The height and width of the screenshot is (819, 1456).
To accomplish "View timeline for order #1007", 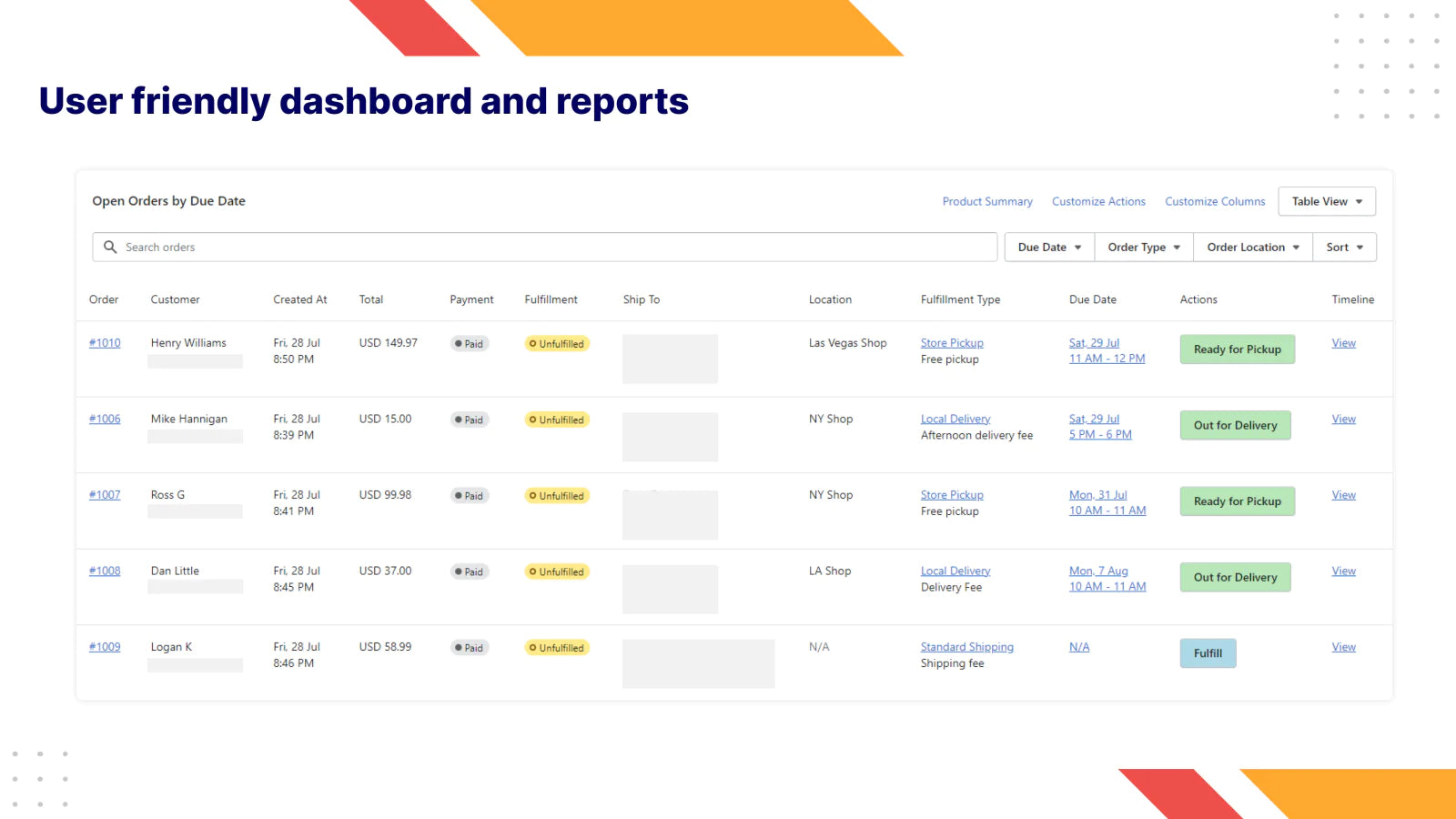I will [1343, 495].
